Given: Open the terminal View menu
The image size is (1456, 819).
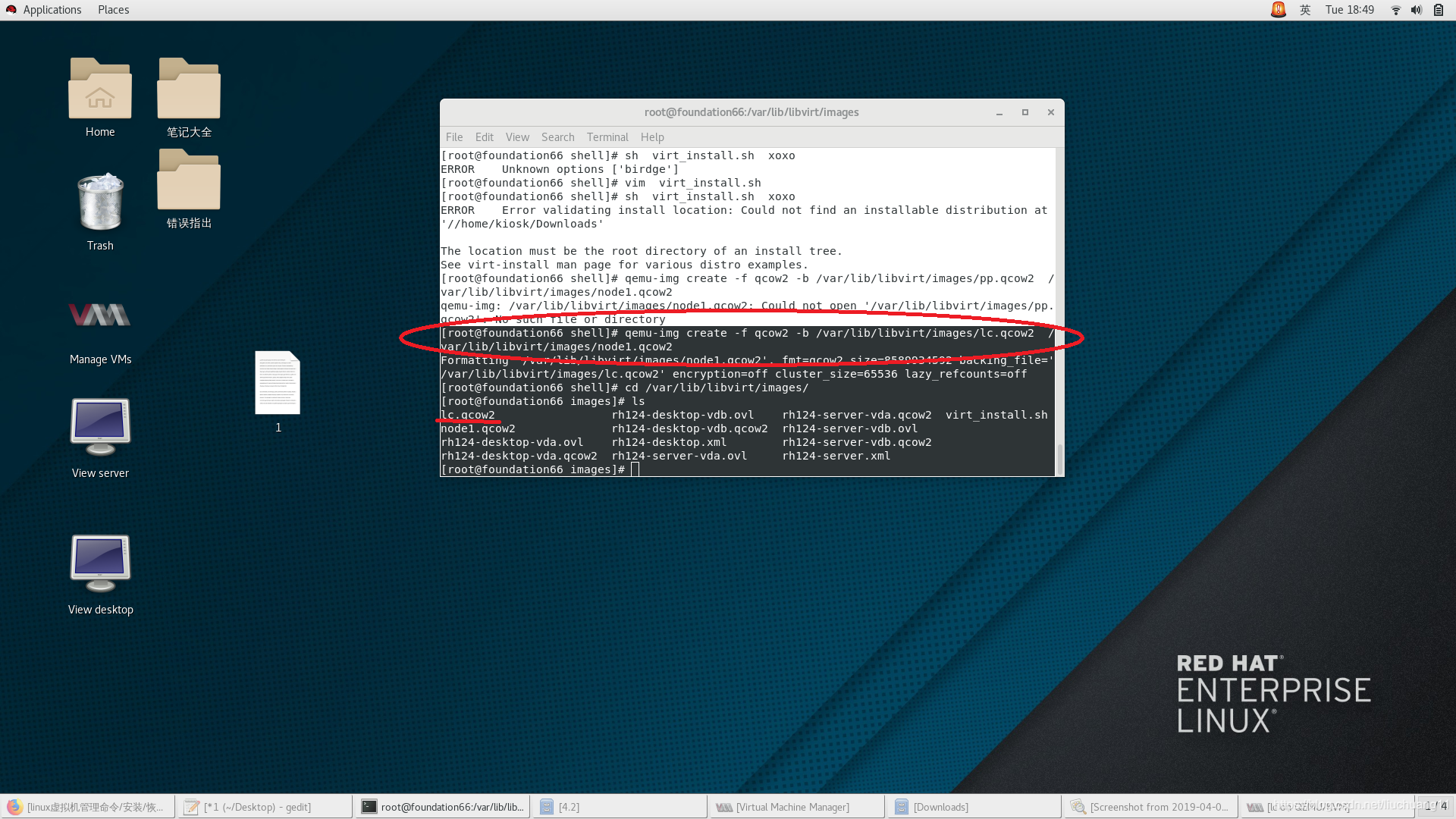Looking at the screenshot, I should pos(517,137).
